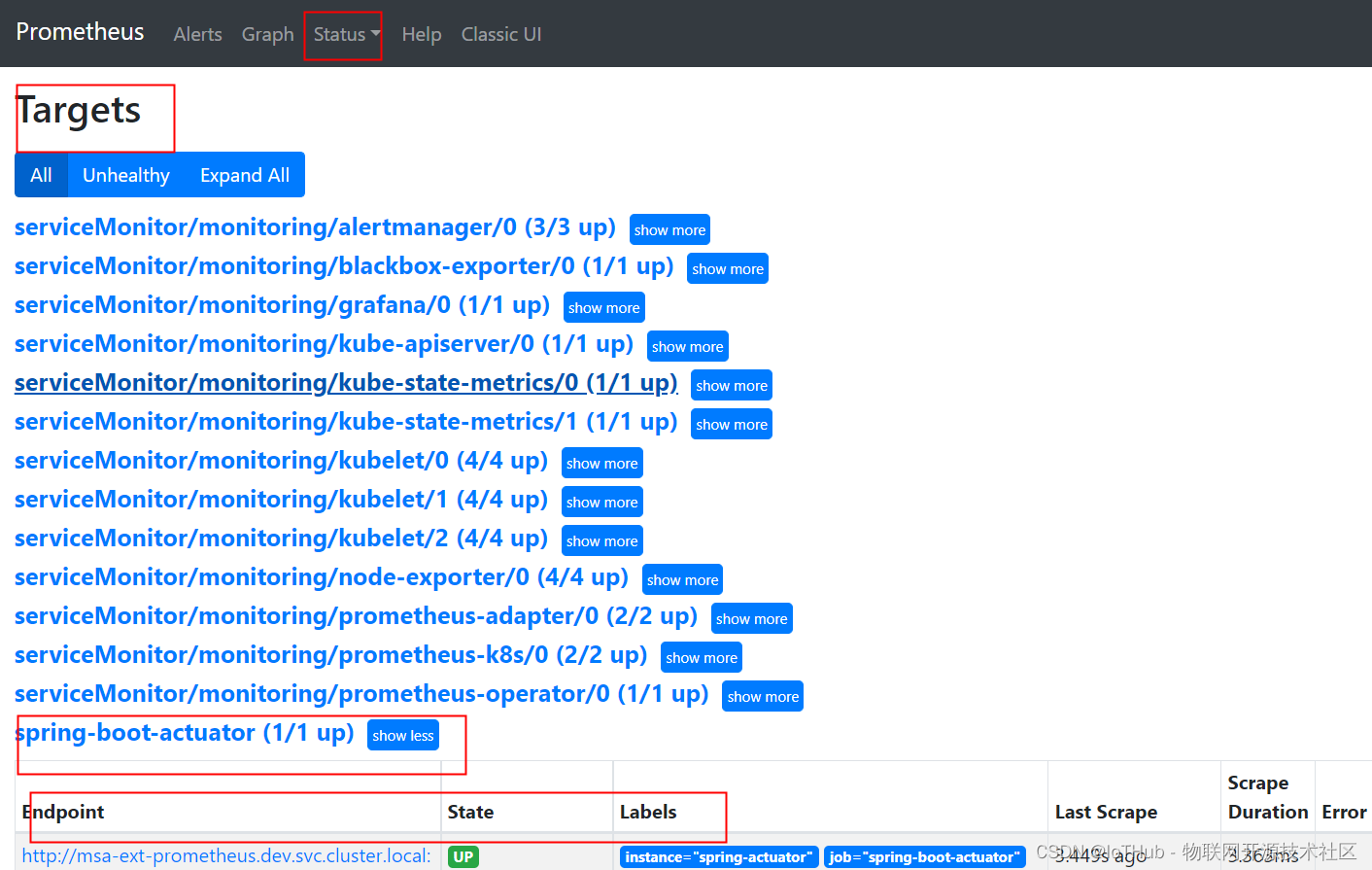1372x870 pixels.
Task: Go to the Alerts page
Action: 197,34
